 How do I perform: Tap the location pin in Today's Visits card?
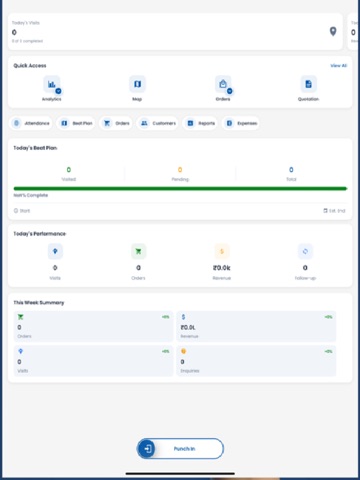(x=333, y=32)
